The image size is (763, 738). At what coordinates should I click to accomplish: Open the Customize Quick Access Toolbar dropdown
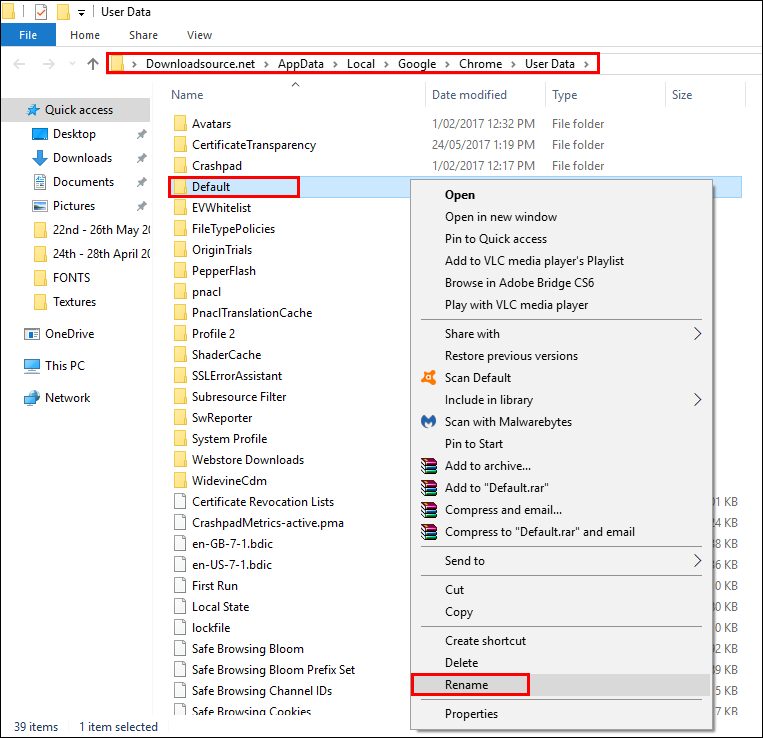81,13
